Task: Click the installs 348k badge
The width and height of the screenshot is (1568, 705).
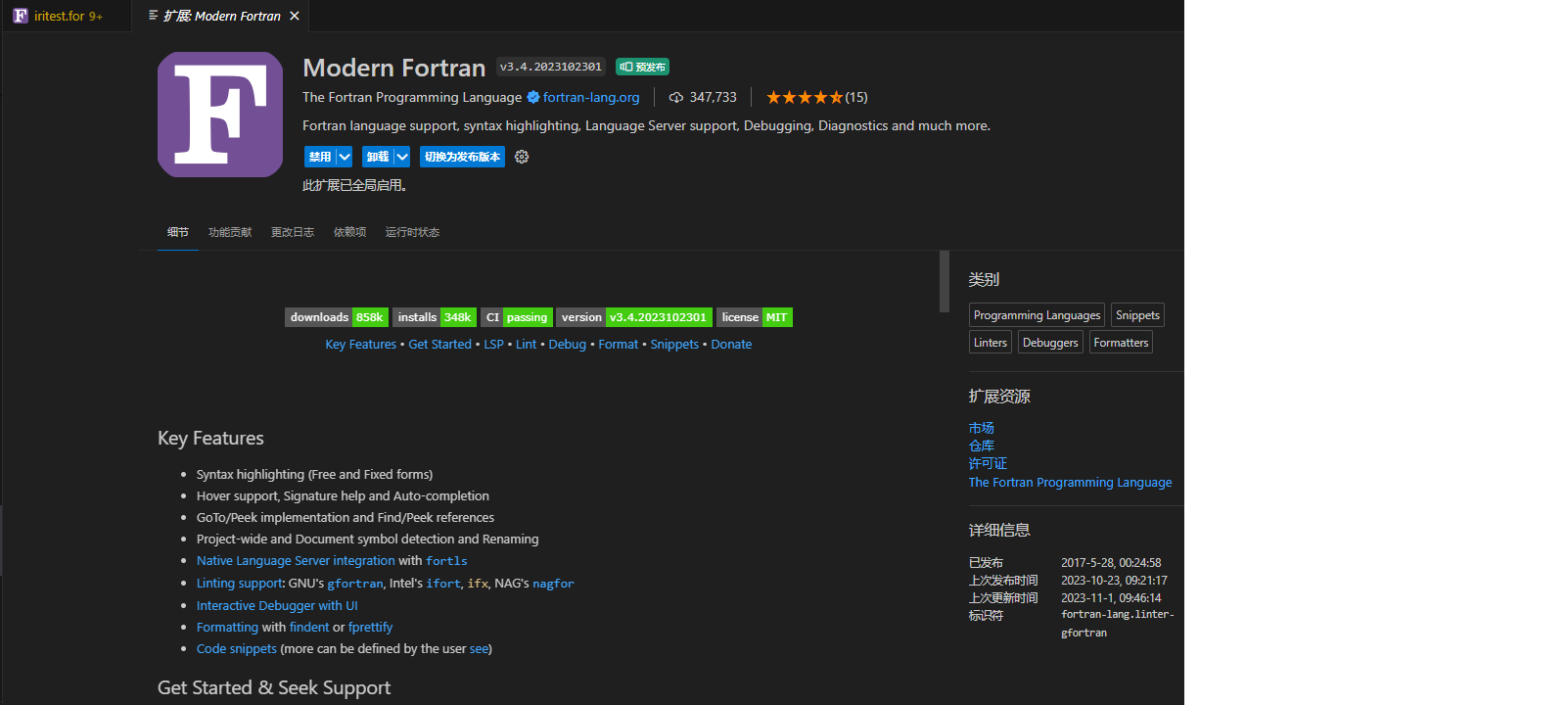Action: click(x=435, y=317)
